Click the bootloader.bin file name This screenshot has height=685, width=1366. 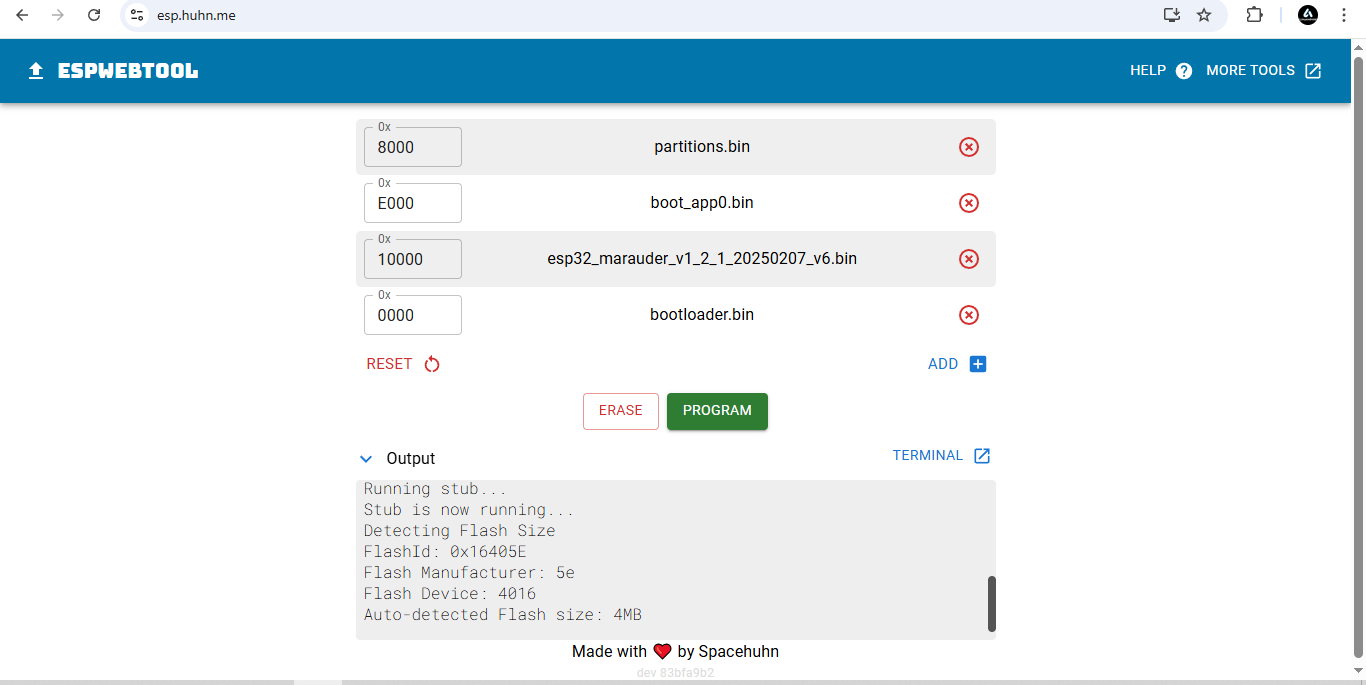702,315
